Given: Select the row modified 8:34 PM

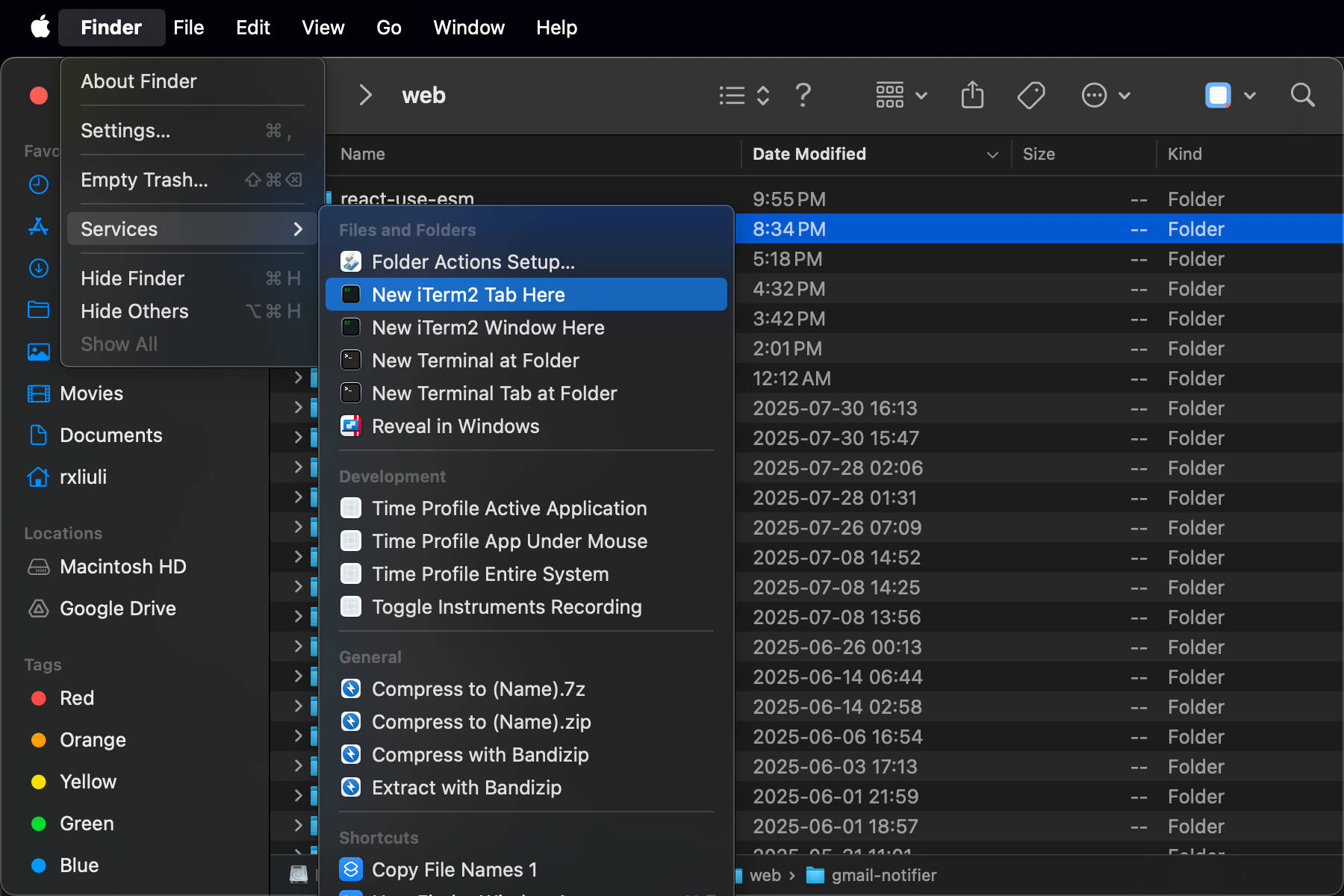Looking at the screenshot, I should [x=1039, y=229].
